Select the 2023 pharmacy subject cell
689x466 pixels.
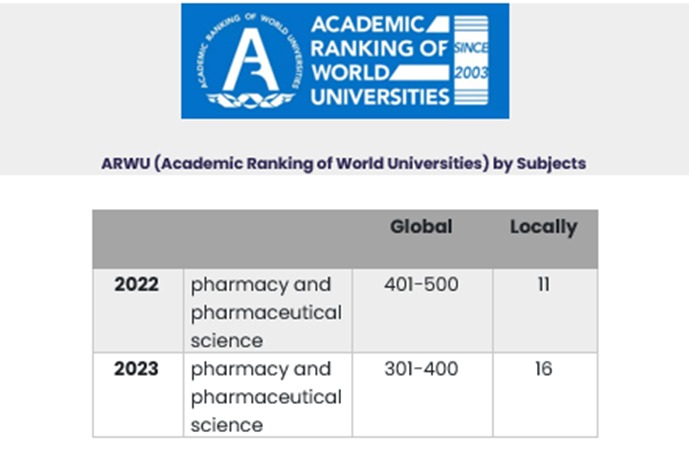pyautogui.click(x=266, y=396)
